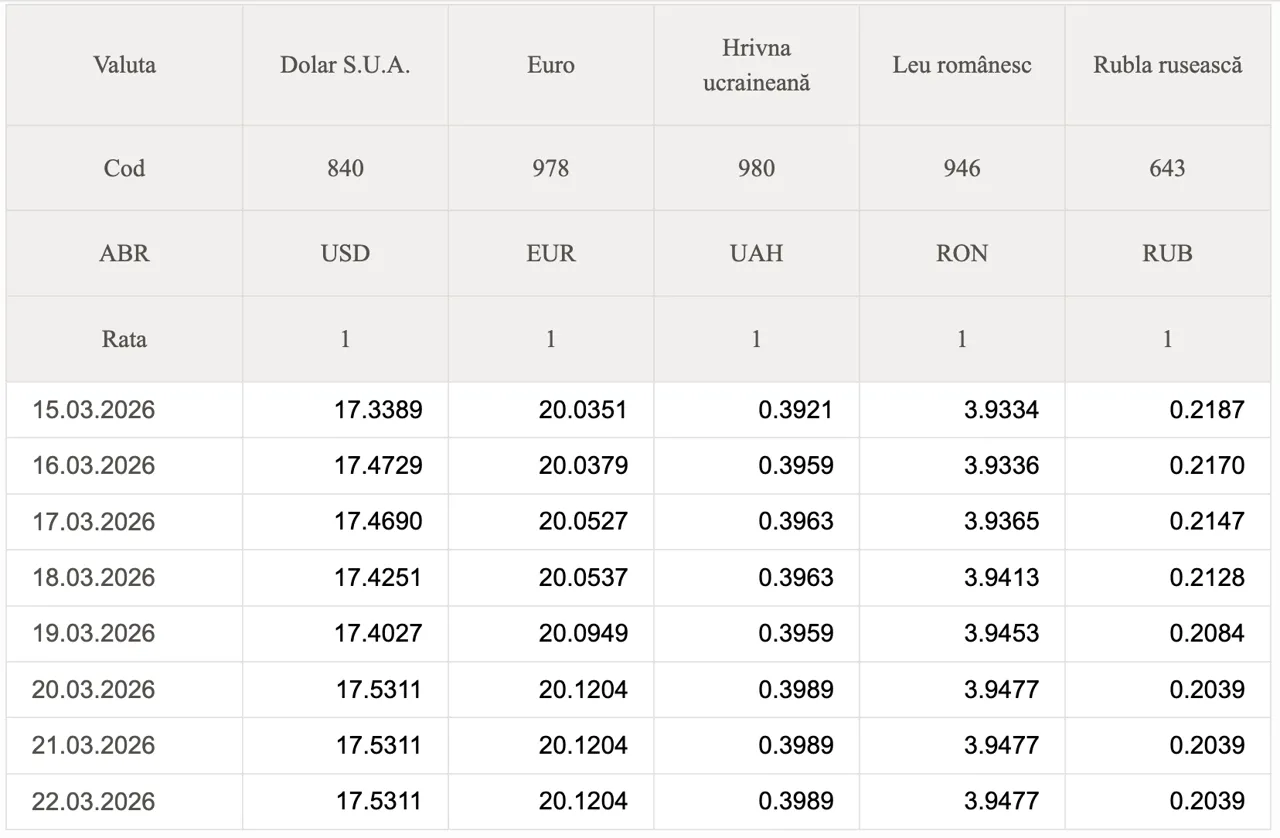Click the RUB abbreviation cell
Image resolution: width=1280 pixels, height=838 pixels.
(1167, 253)
